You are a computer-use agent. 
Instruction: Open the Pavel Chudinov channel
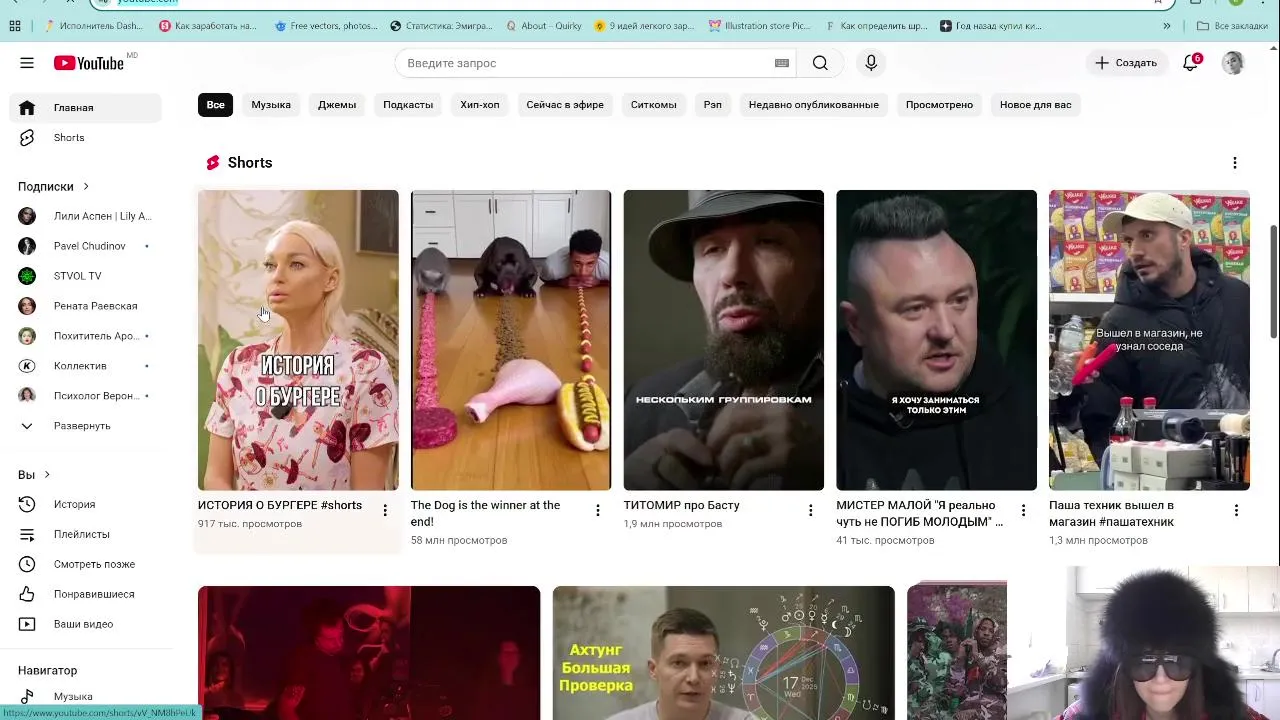tap(86, 246)
